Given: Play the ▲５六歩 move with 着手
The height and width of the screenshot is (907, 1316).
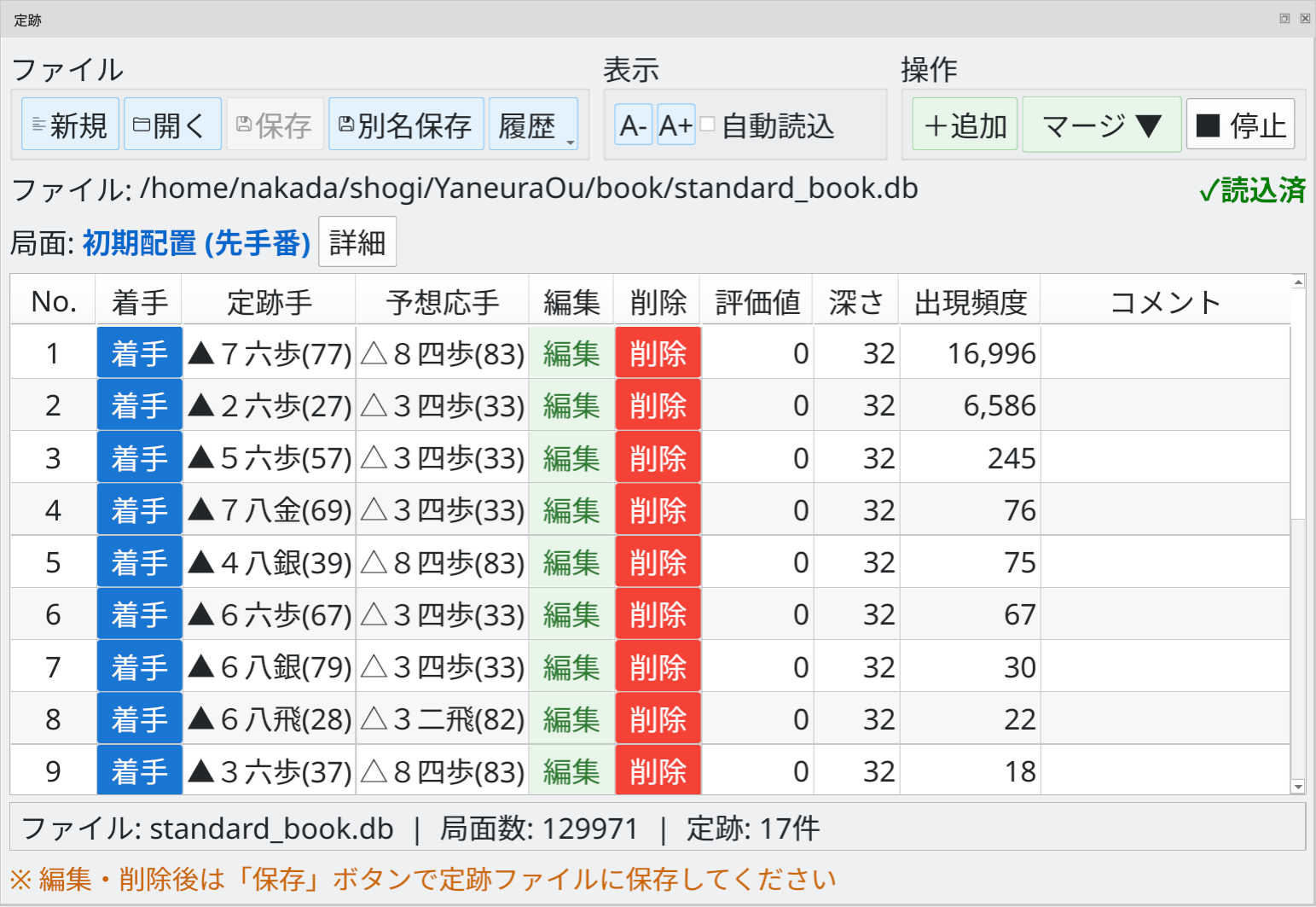Looking at the screenshot, I should pos(139,457).
